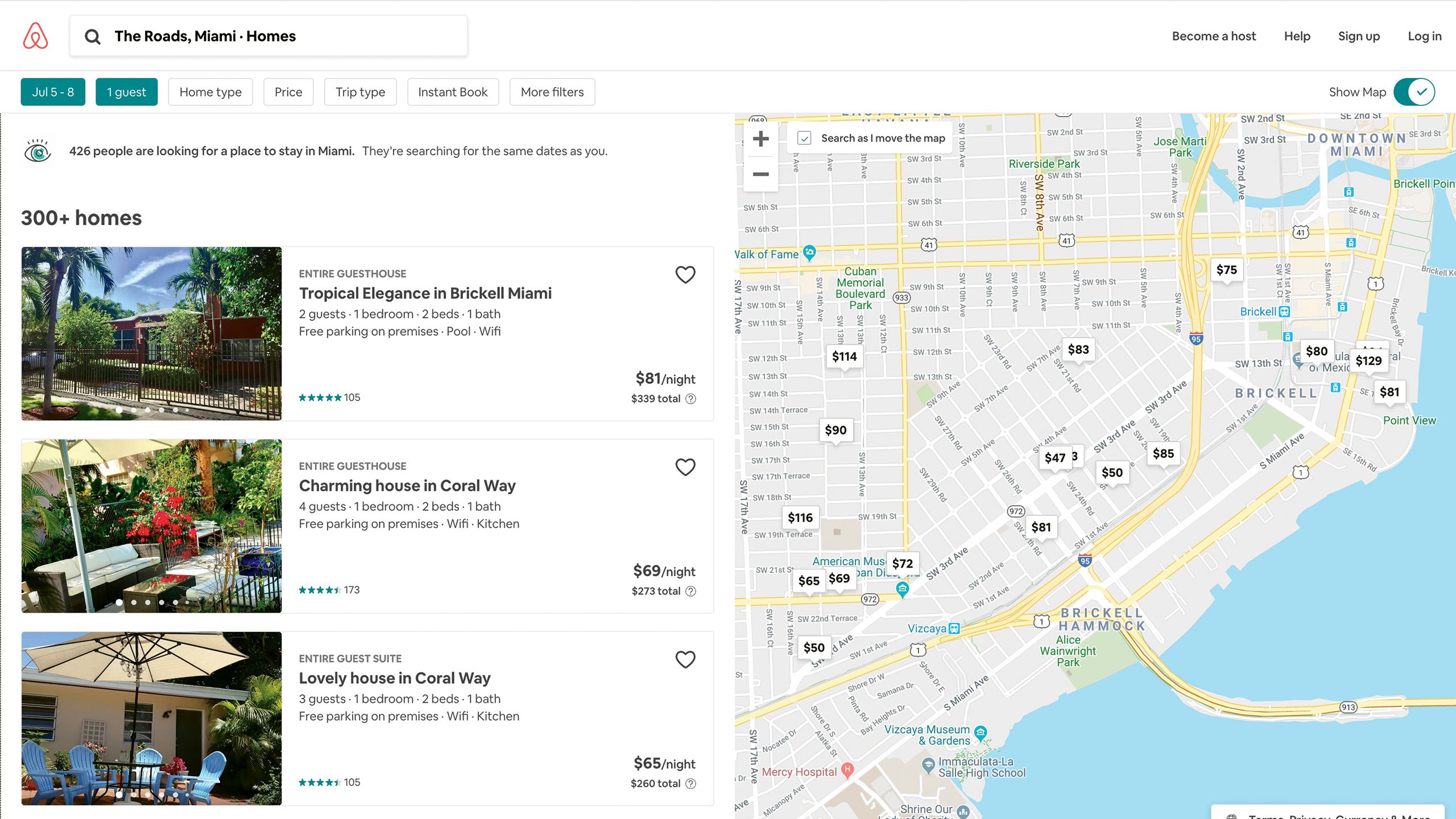
Task: Open More filters
Action: [552, 92]
